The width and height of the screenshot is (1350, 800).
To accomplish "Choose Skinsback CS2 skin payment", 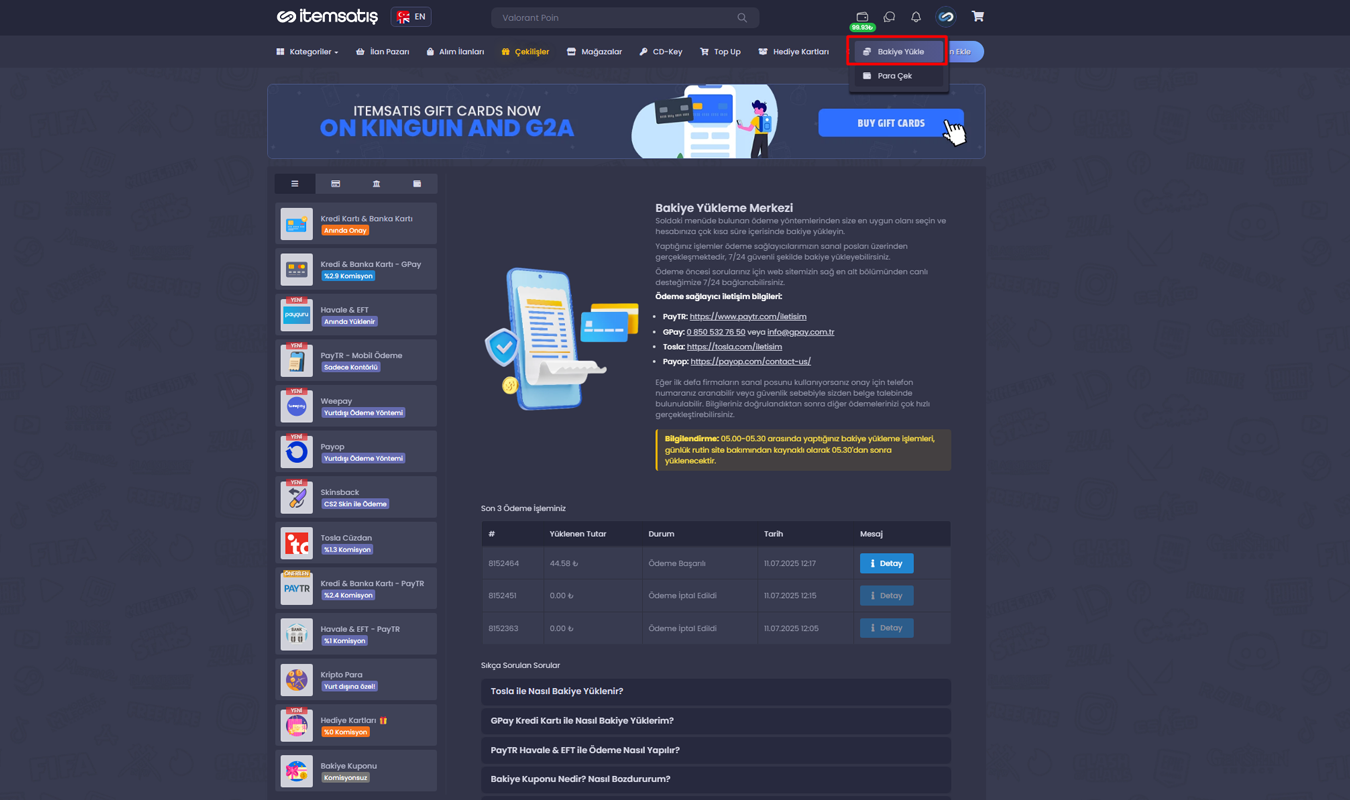I will click(356, 498).
